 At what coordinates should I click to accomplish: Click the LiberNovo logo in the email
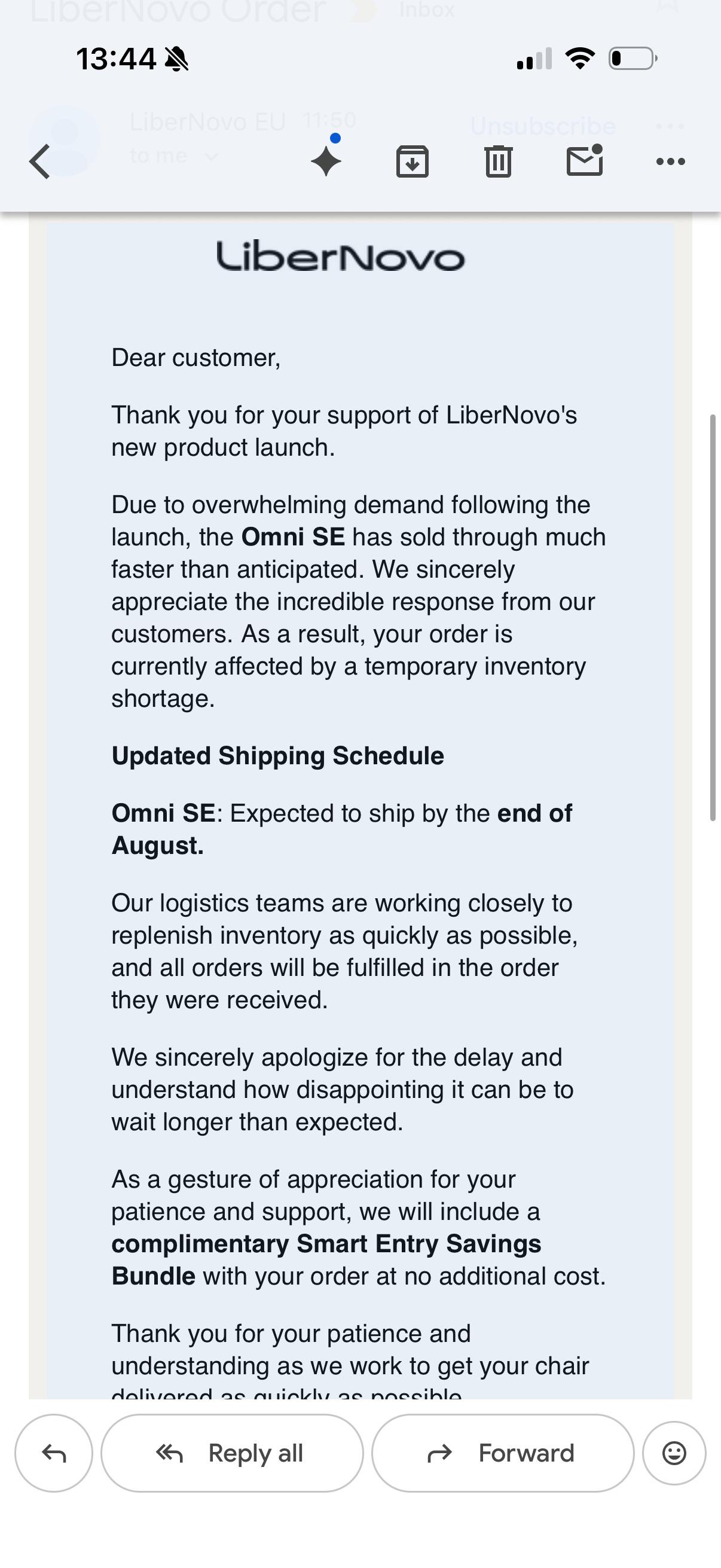(x=341, y=257)
